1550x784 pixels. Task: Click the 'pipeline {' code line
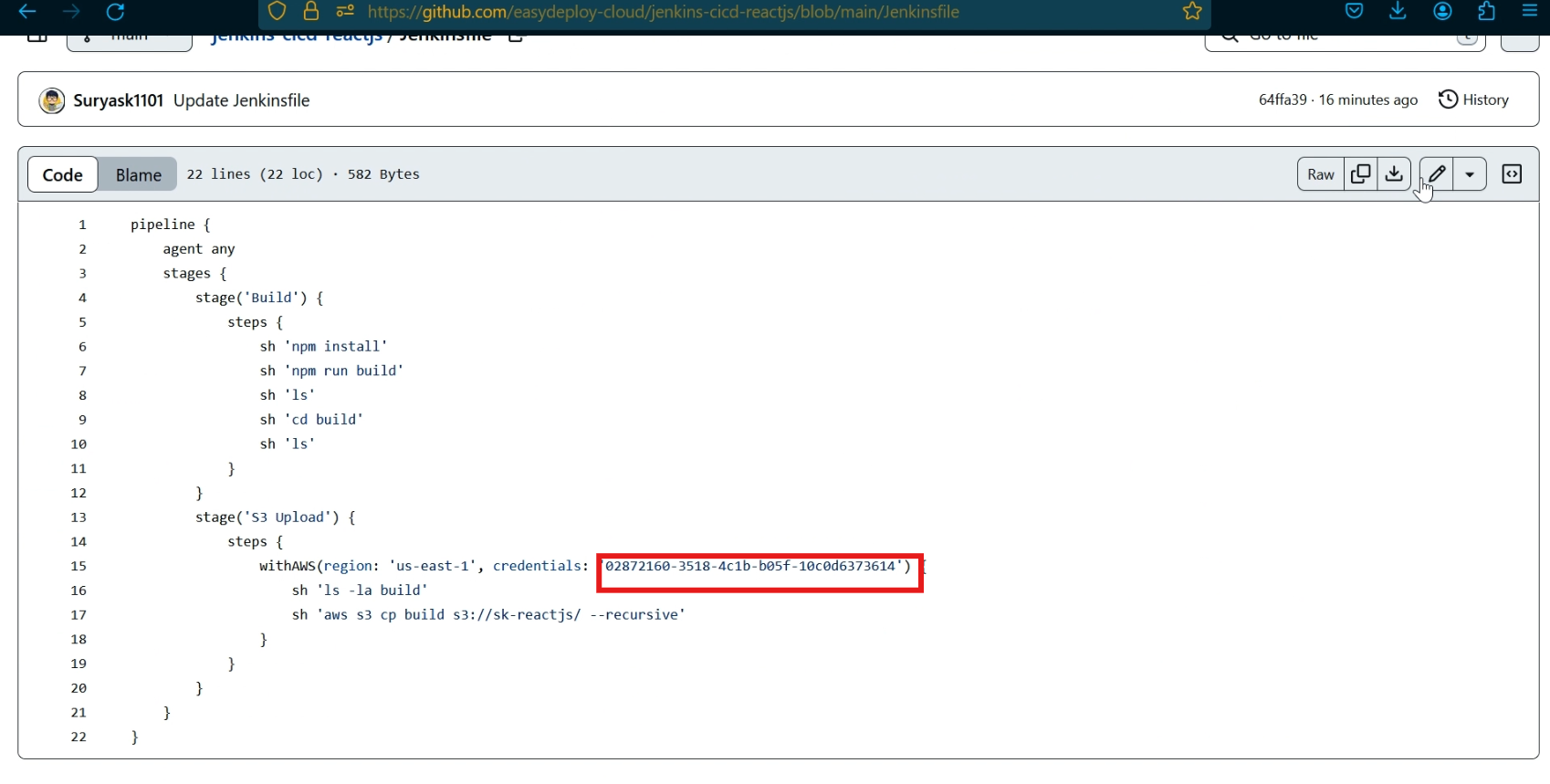(171, 225)
